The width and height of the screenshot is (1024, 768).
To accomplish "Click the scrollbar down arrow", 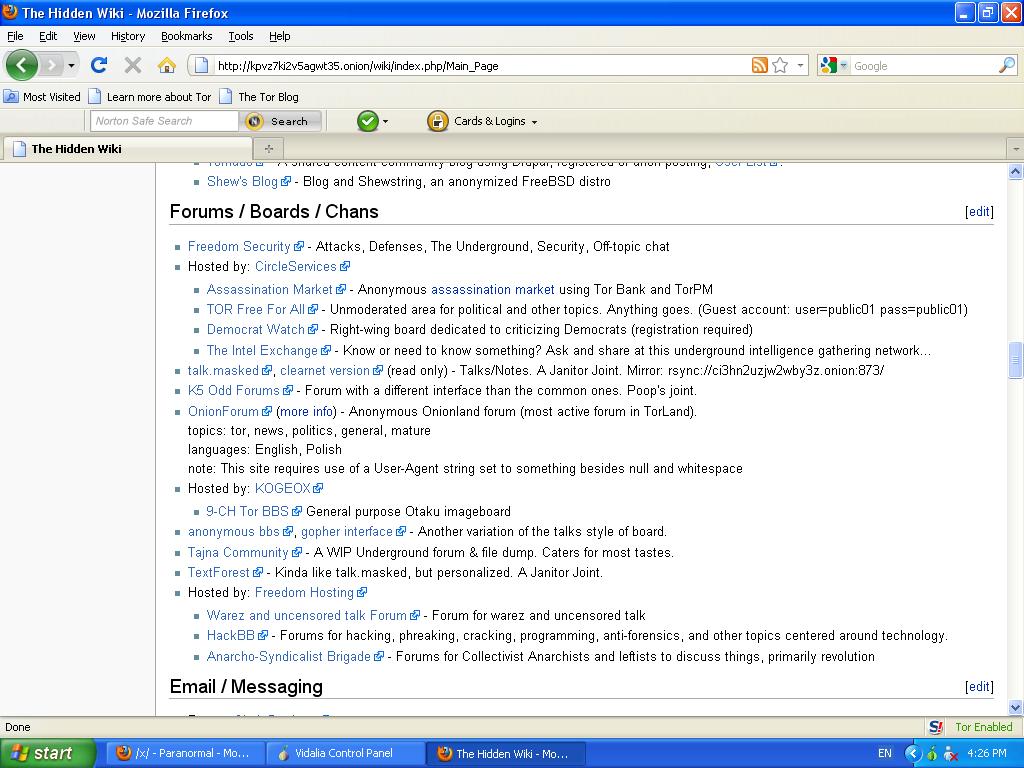I will click(x=1016, y=707).
